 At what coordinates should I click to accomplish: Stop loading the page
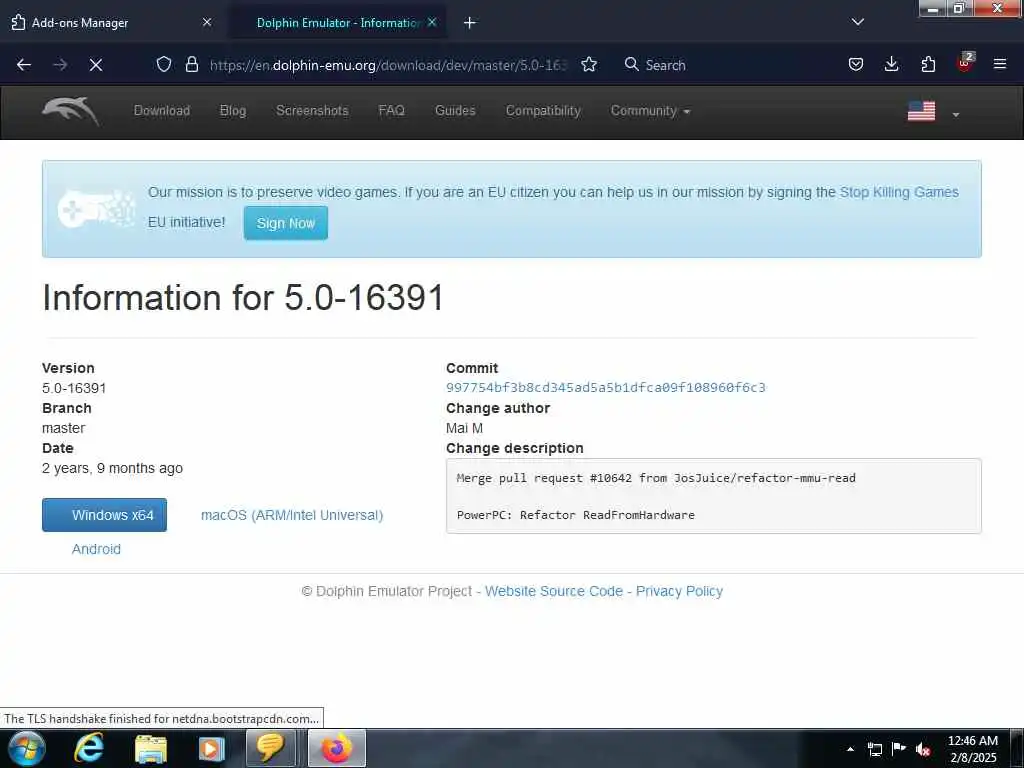click(x=96, y=65)
